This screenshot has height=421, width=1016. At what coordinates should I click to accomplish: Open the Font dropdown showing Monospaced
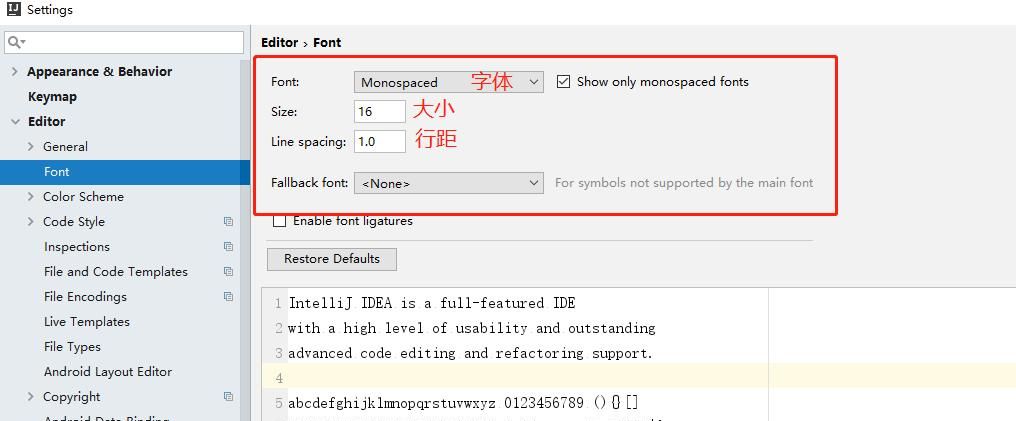(448, 82)
